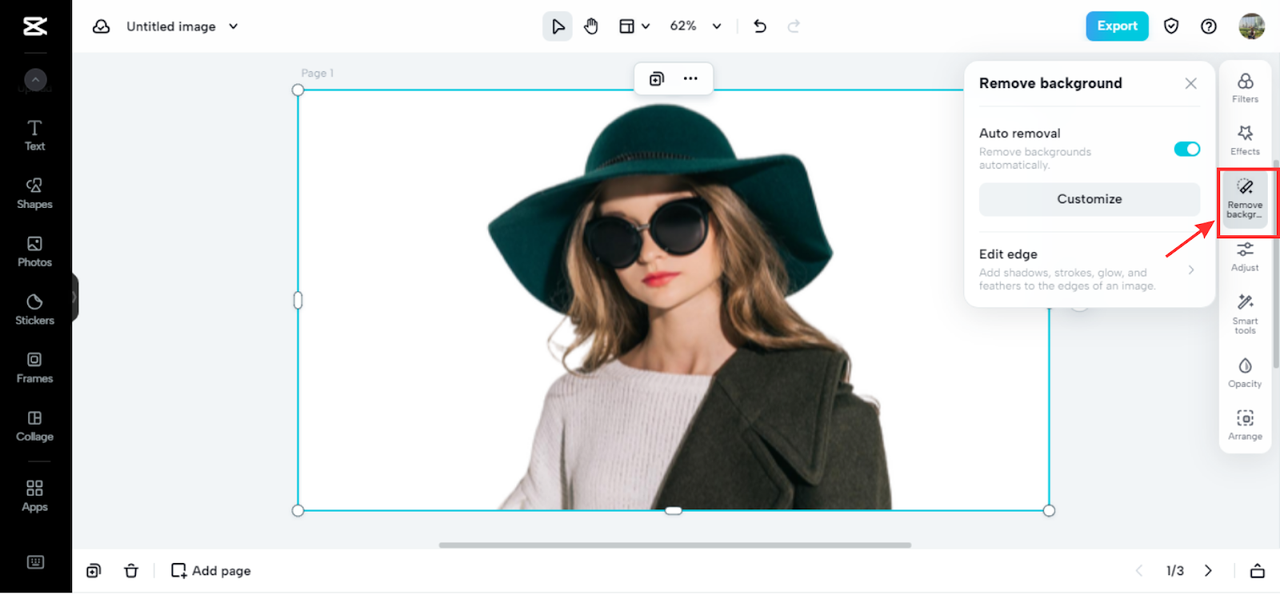Open the layout resize dropdown

click(634, 26)
